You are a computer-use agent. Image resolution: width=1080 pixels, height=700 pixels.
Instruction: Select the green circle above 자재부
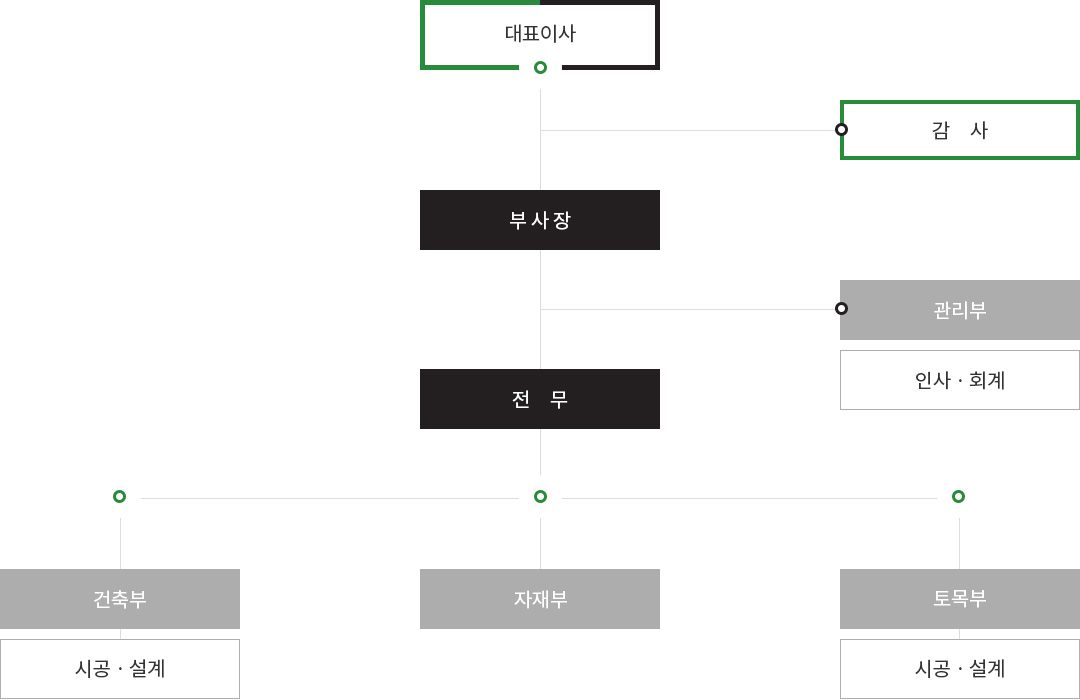541,497
